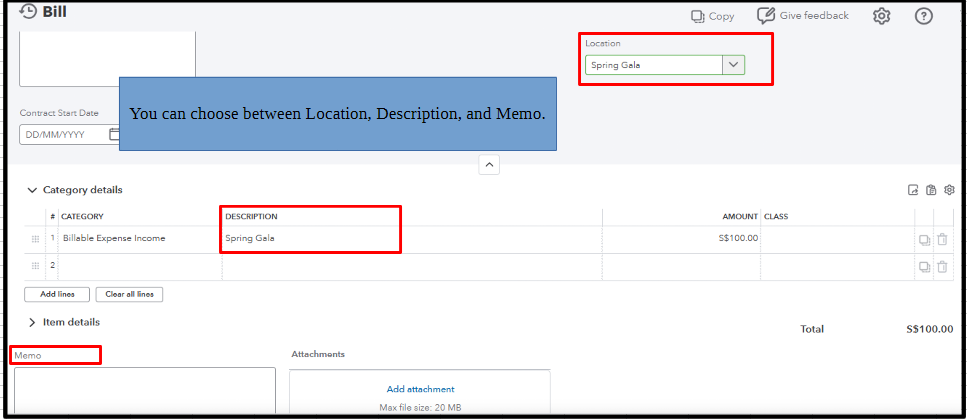Click the Add lines button
This screenshot has height=419, width=967.
55,294
